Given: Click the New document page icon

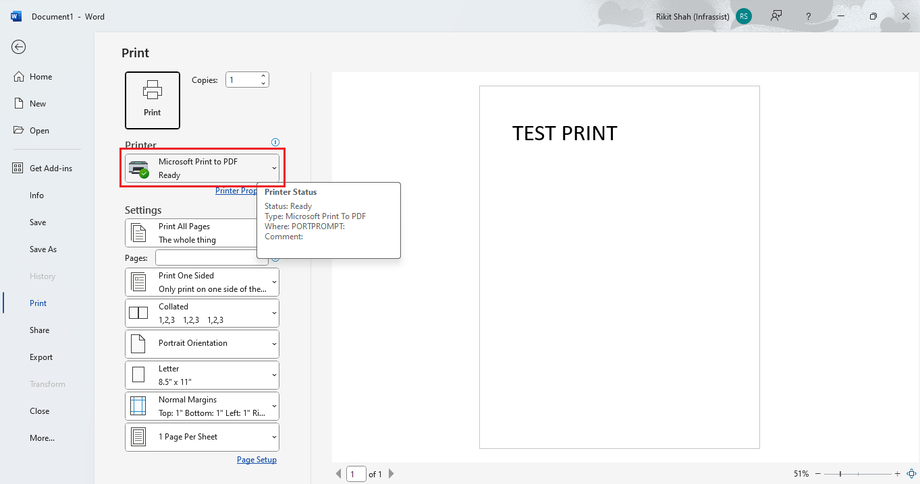Looking at the screenshot, I should (x=19, y=104).
